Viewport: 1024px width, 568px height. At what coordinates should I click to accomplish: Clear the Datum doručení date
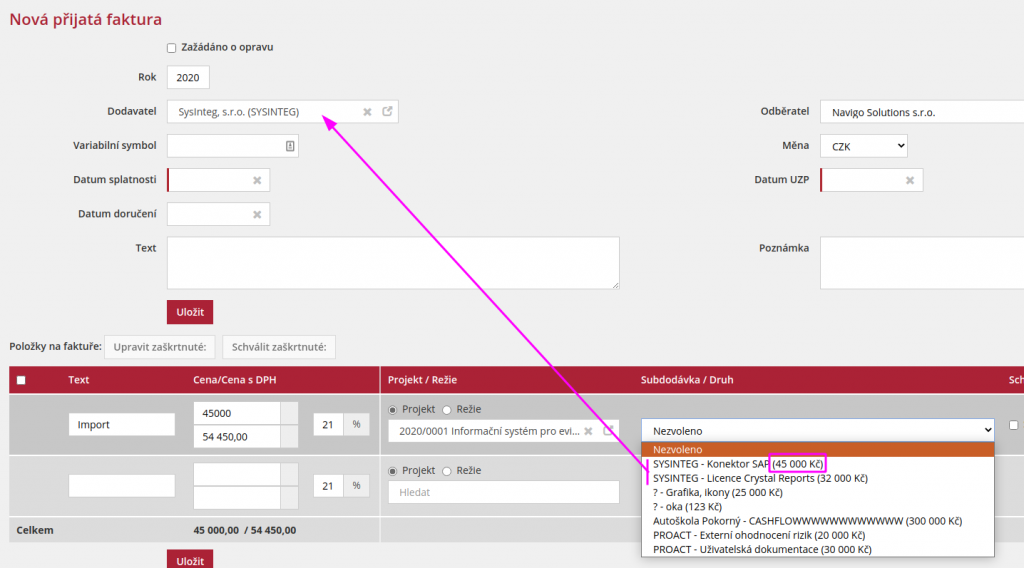257,214
